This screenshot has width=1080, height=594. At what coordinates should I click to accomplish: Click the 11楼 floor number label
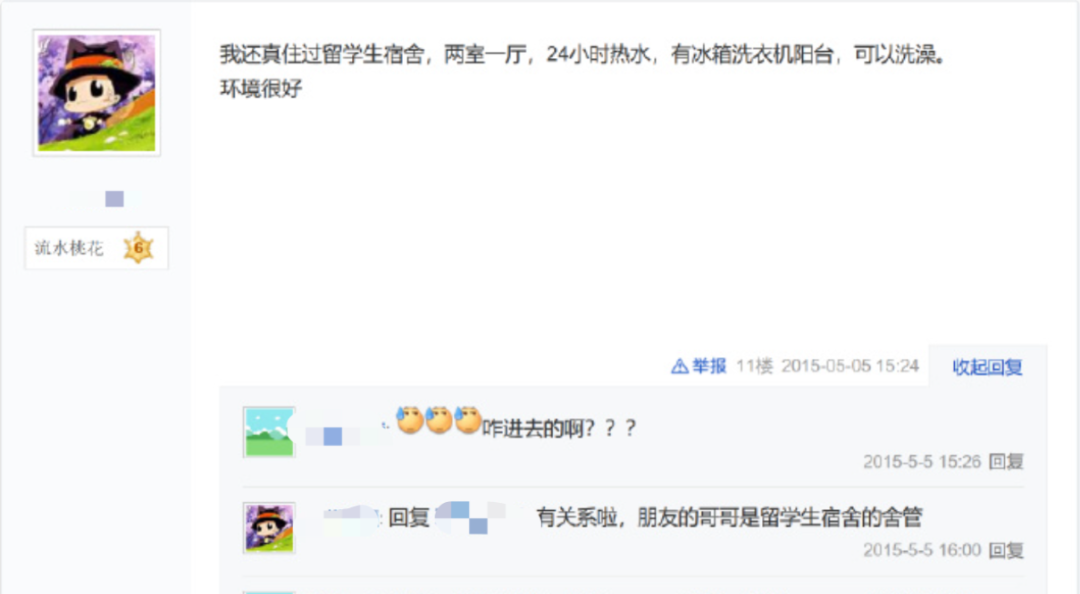(x=754, y=366)
